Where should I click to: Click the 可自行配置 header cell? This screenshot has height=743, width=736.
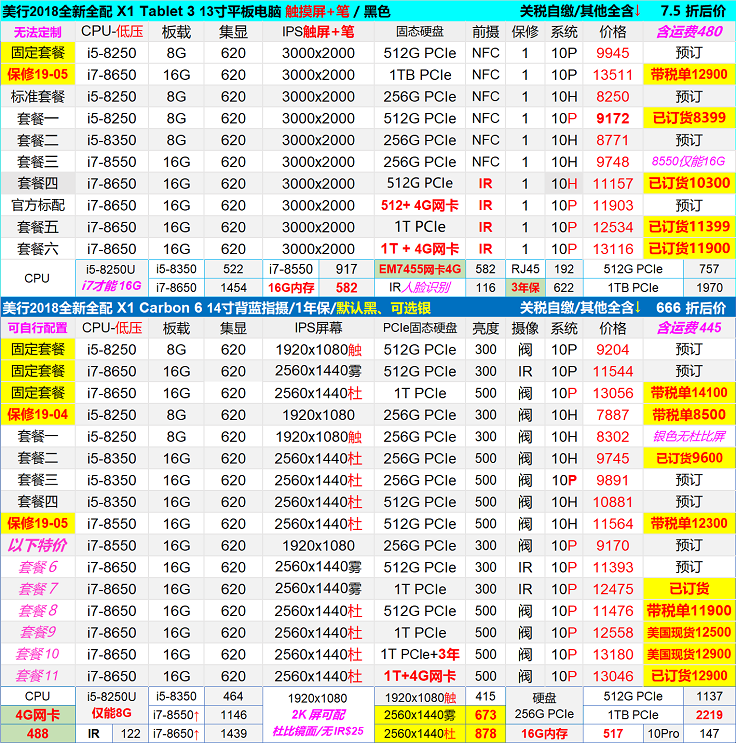click(x=37, y=327)
